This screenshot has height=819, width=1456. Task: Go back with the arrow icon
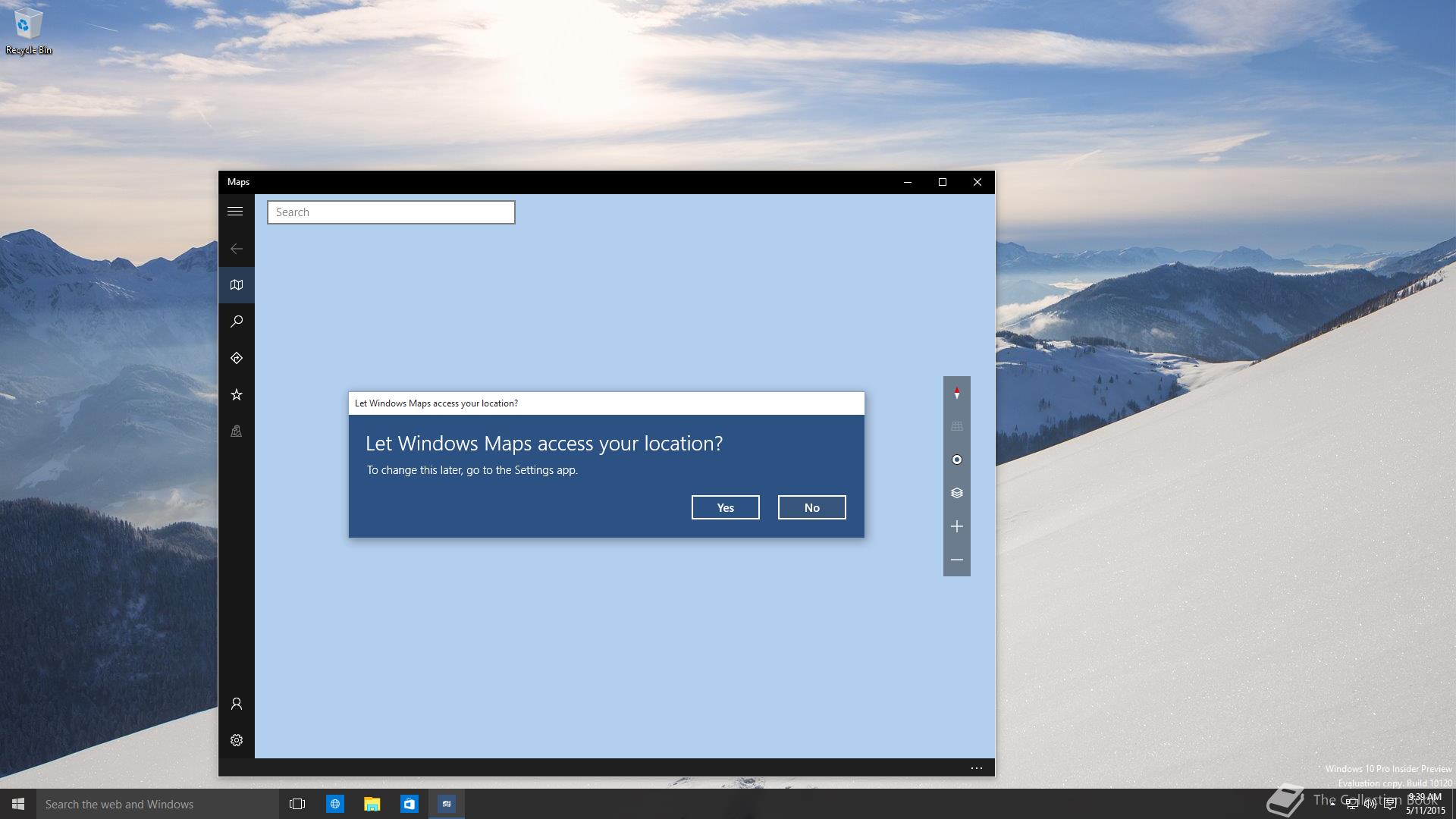click(x=237, y=249)
